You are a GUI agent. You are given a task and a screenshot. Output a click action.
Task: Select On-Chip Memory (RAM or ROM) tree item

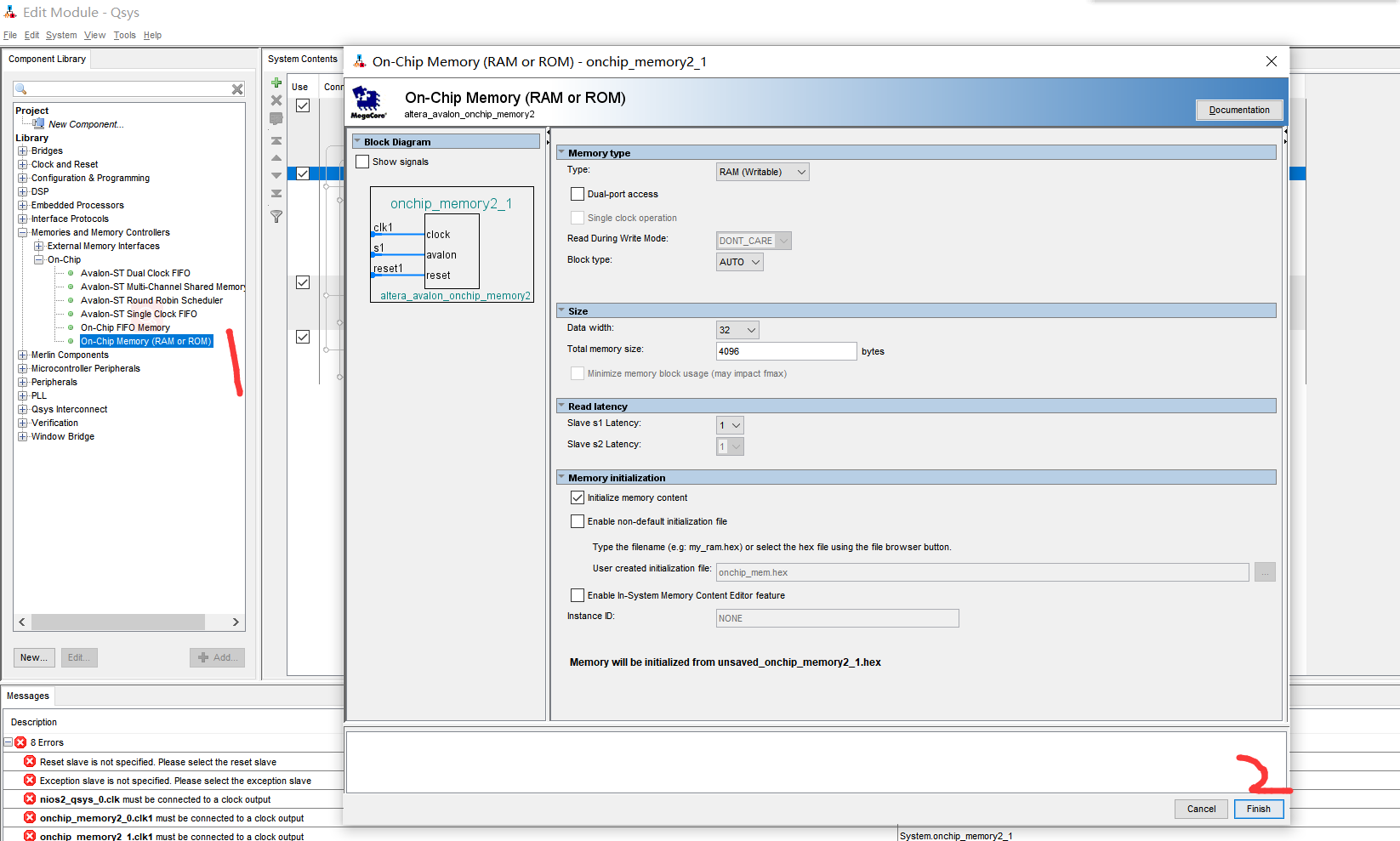146,341
